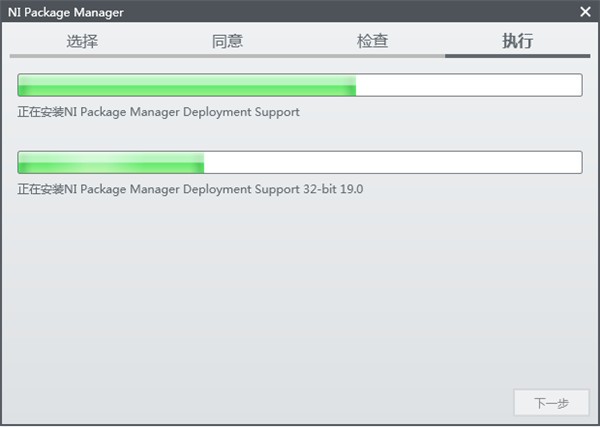Select the active 执行 tab
This screenshot has width=600, height=427.
[x=517, y=42]
